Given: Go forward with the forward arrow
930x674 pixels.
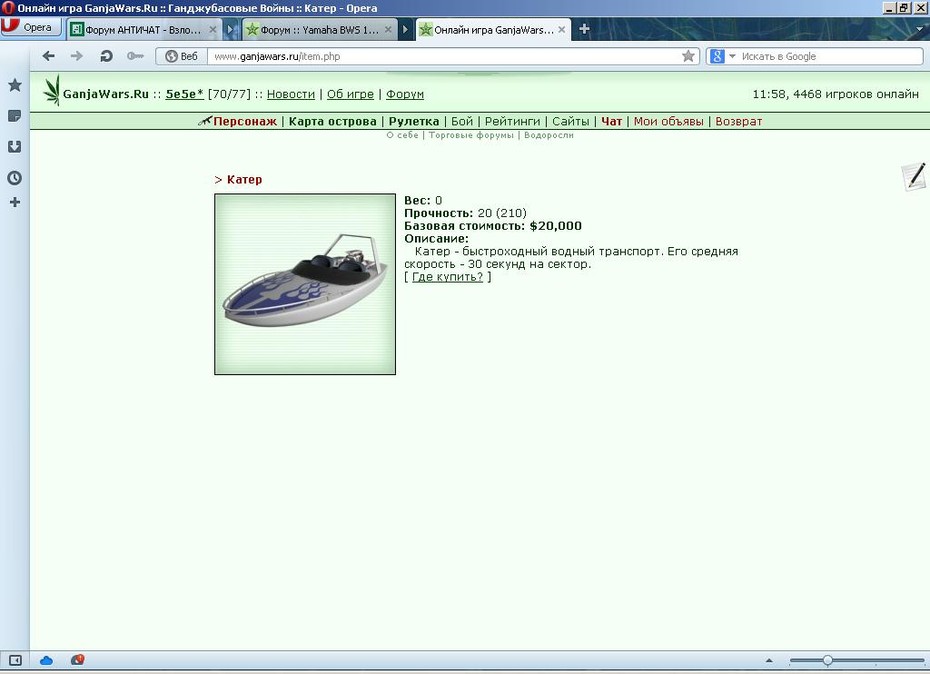Looking at the screenshot, I should [77, 56].
